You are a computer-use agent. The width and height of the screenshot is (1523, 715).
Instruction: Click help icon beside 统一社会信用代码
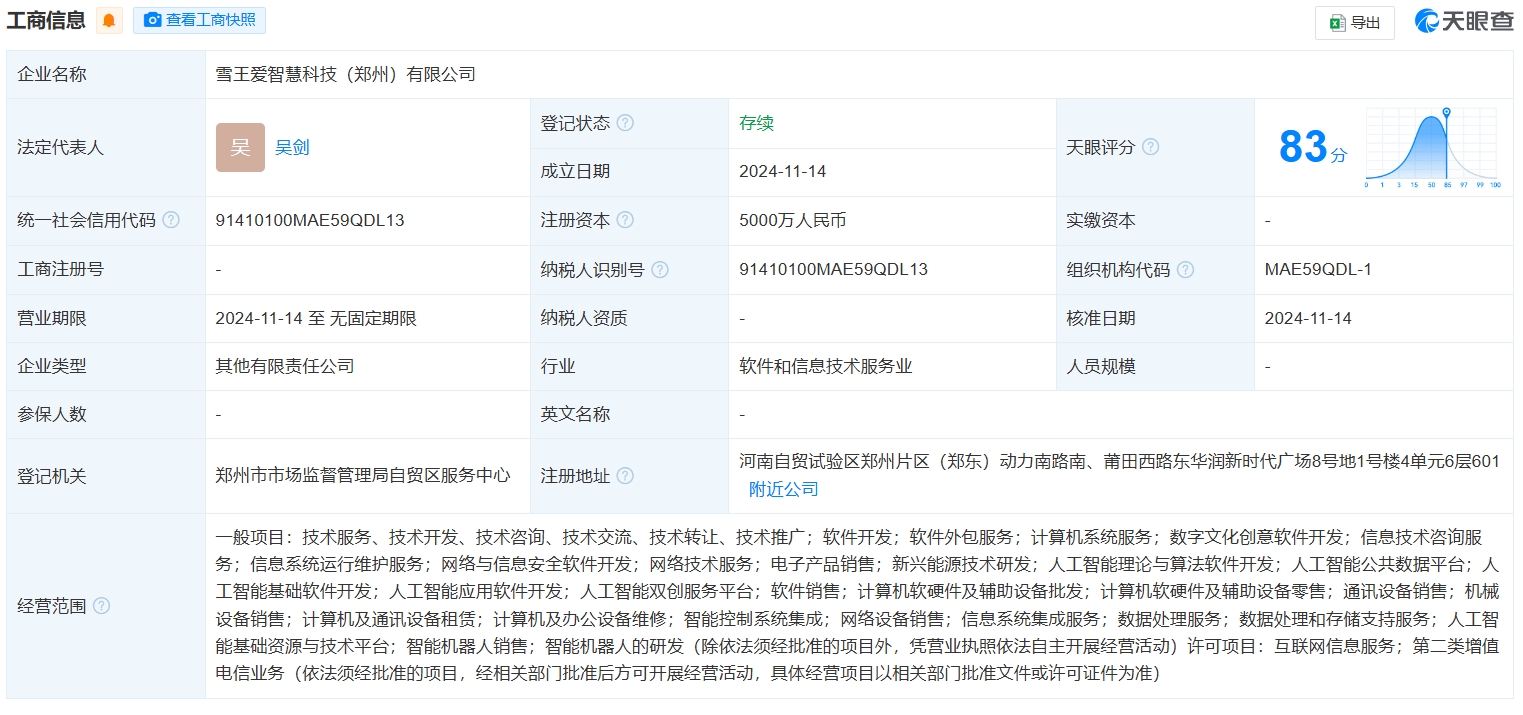171,220
